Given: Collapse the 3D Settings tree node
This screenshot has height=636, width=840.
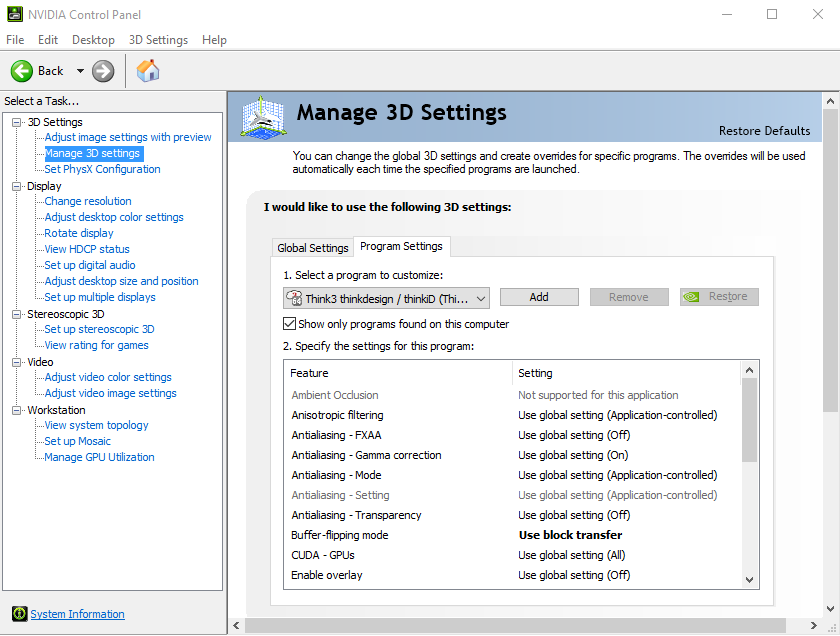Looking at the screenshot, I should pos(17,122).
